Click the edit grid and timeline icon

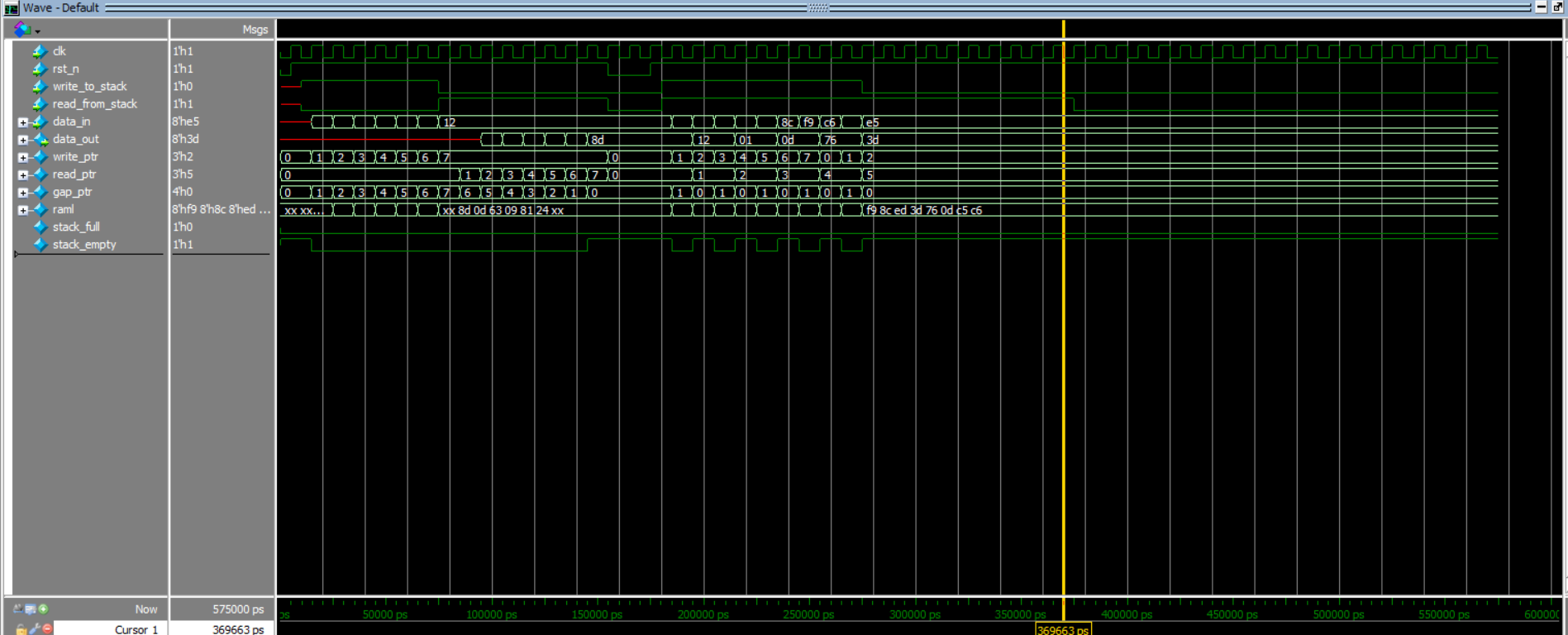(31, 609)
